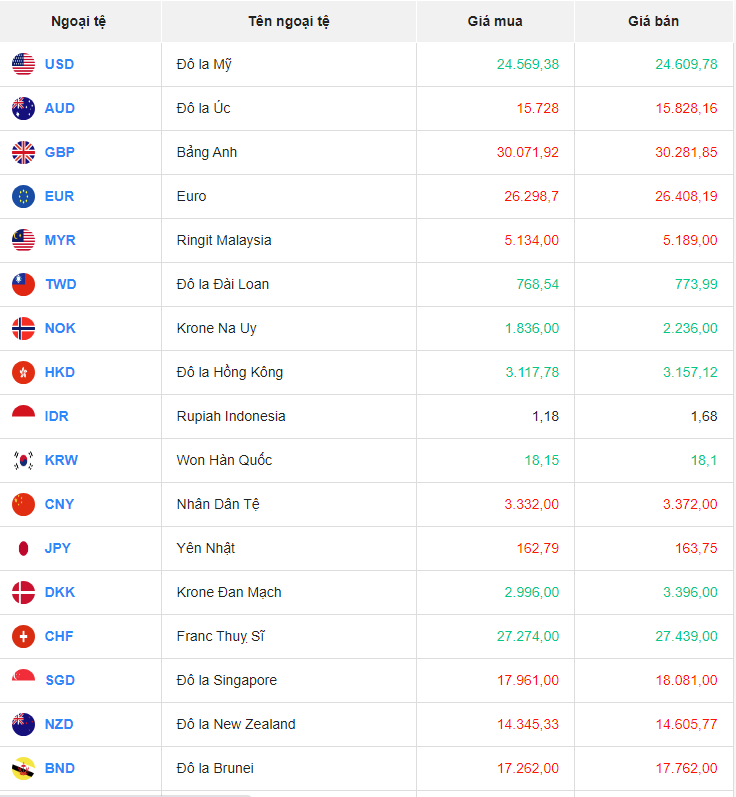
Task: Open the SGD currency link
Action: point(60,680)
